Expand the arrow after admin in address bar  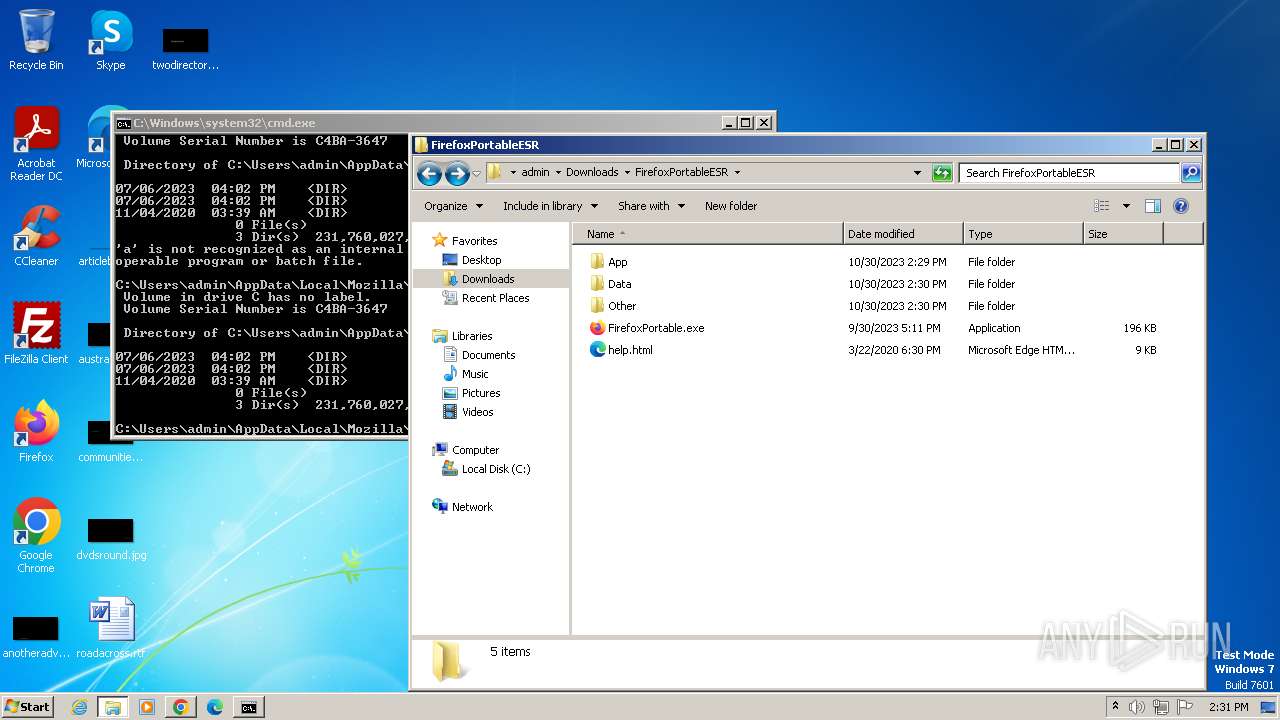(558, 172)
